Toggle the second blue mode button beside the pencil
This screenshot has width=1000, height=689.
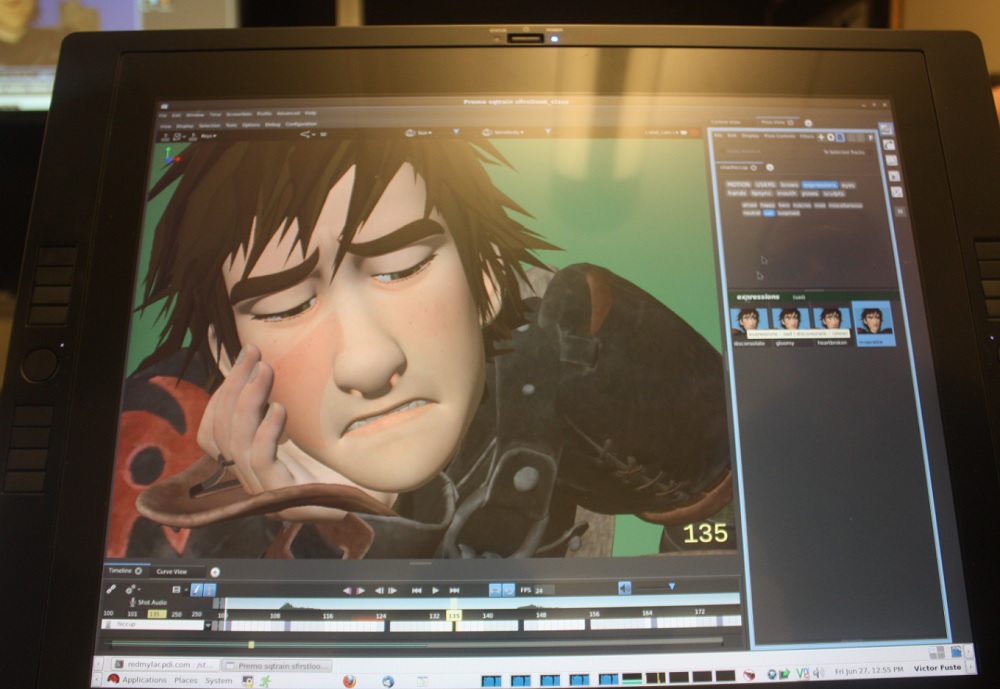pos(210,589)
